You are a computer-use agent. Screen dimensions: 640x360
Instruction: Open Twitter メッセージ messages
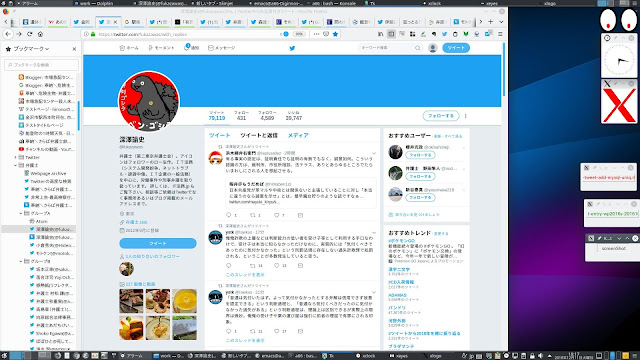coord(222,48)
